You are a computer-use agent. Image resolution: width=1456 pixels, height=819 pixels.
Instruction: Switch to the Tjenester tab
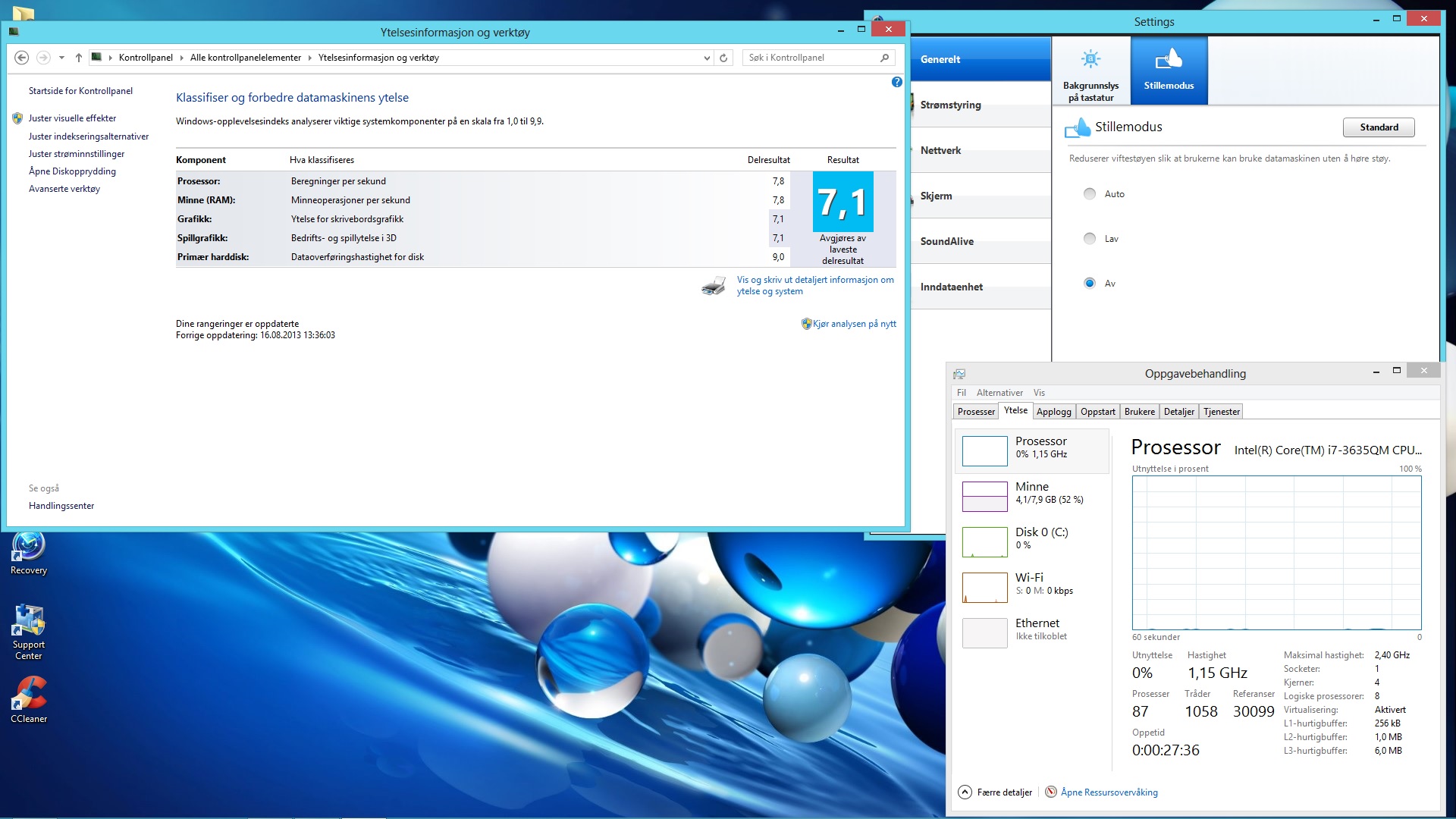1222,412
